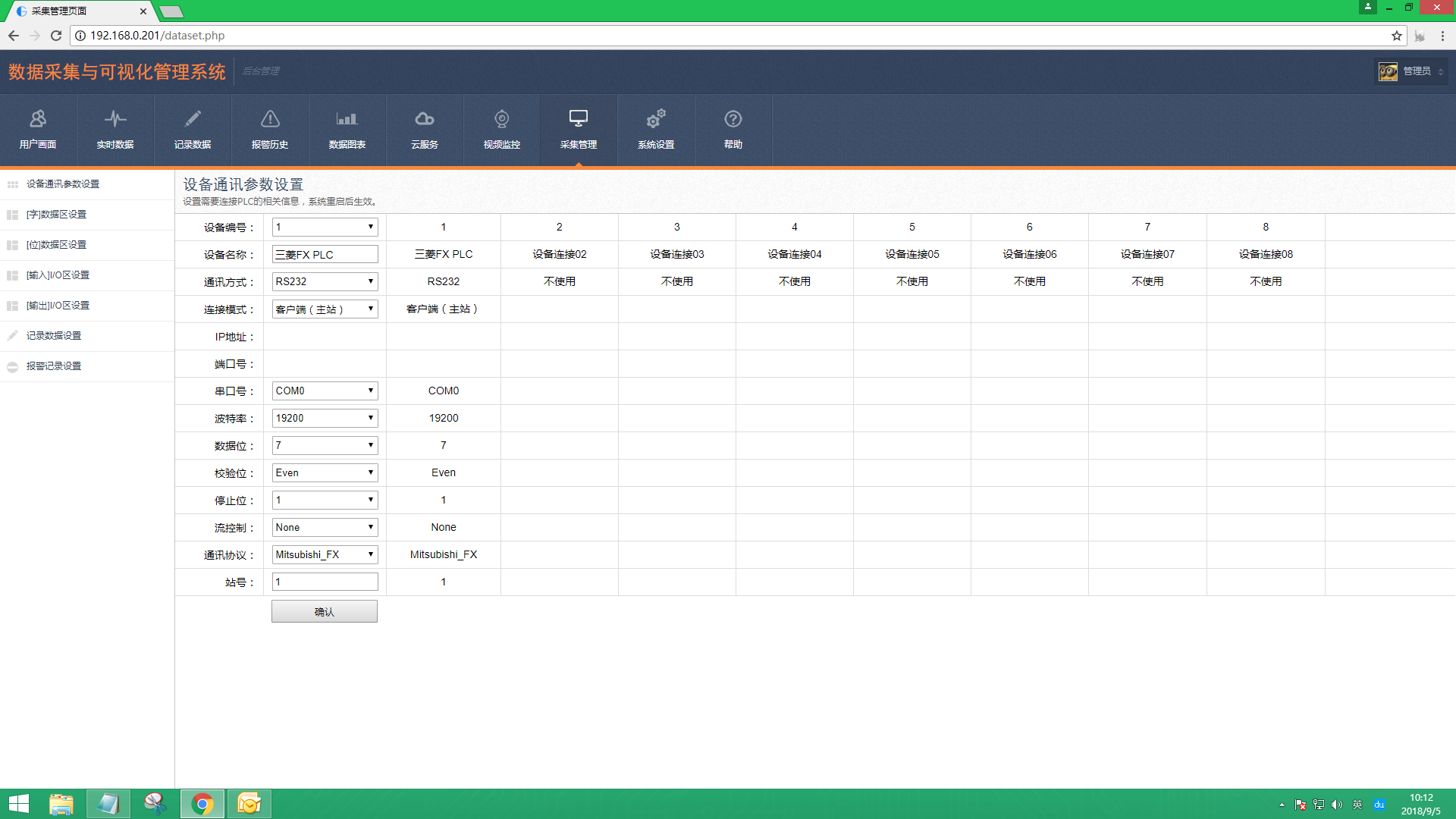1456x819 pixels.
Task: Bookmark page with the star icon
Action: coord(1396,36)
